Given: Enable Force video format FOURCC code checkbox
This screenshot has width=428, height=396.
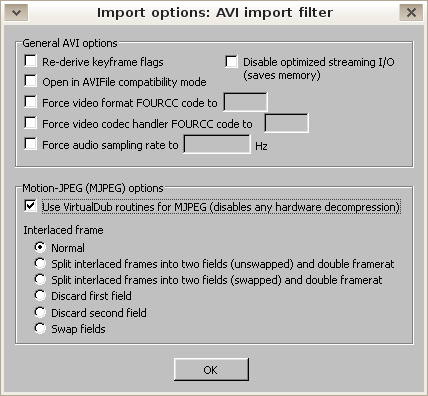Looking at the screenshot, I should coord(31,102).
